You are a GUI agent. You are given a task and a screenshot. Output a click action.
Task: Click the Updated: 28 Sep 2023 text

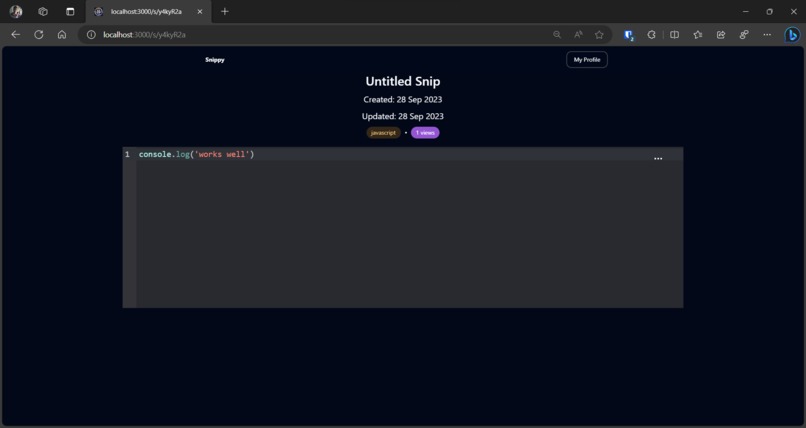click(402, 116)
